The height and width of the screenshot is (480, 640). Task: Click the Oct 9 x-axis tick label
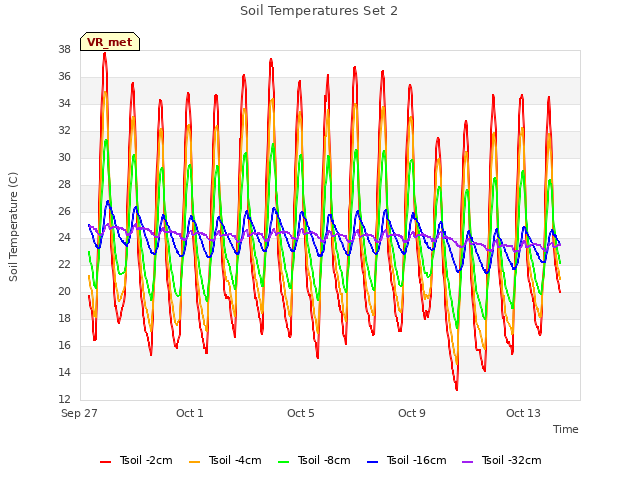click(411, 413)
